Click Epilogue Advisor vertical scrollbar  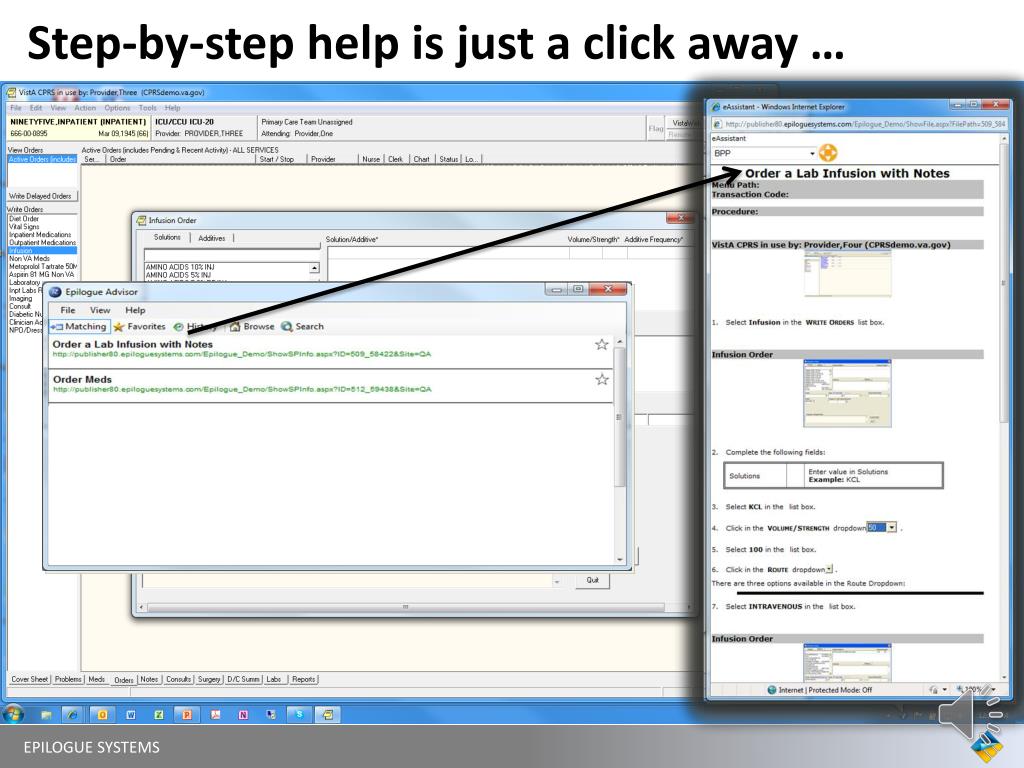(x=620, y=451)
